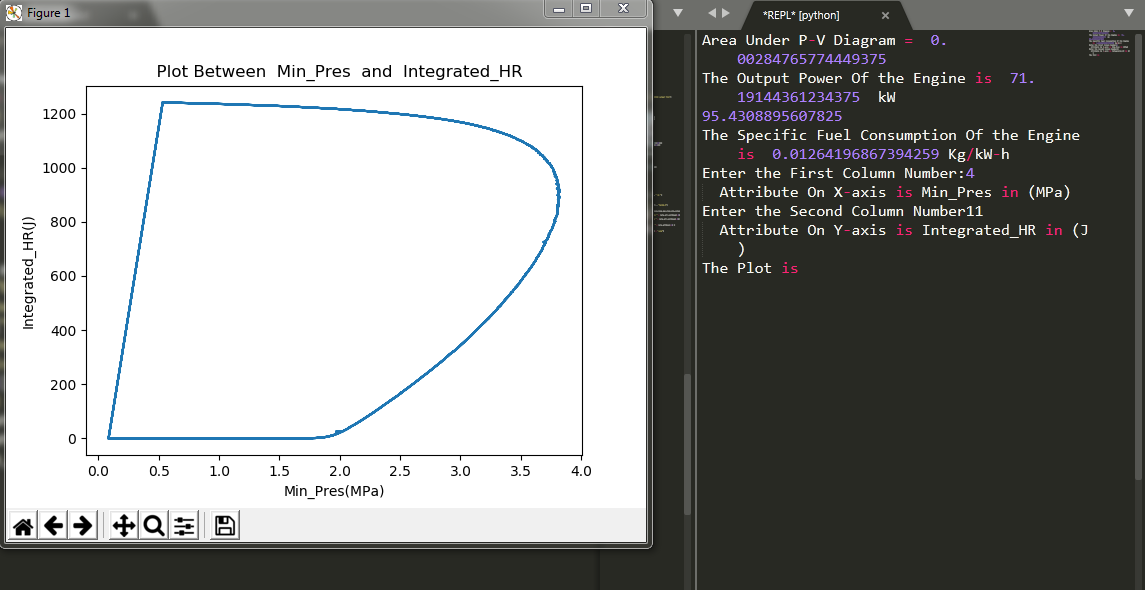Click the left navigation arrow beside REPL tab
The width and height of the screenshot is (1145, 590).
click(x=712, y=13)
